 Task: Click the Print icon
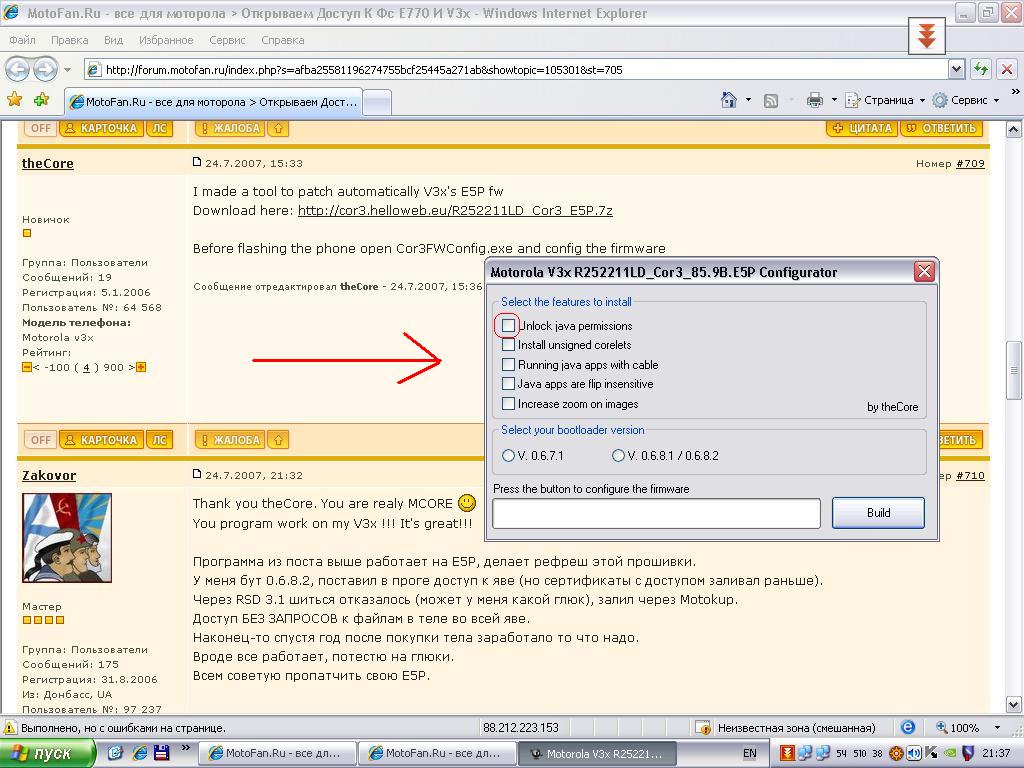(814, 100)
